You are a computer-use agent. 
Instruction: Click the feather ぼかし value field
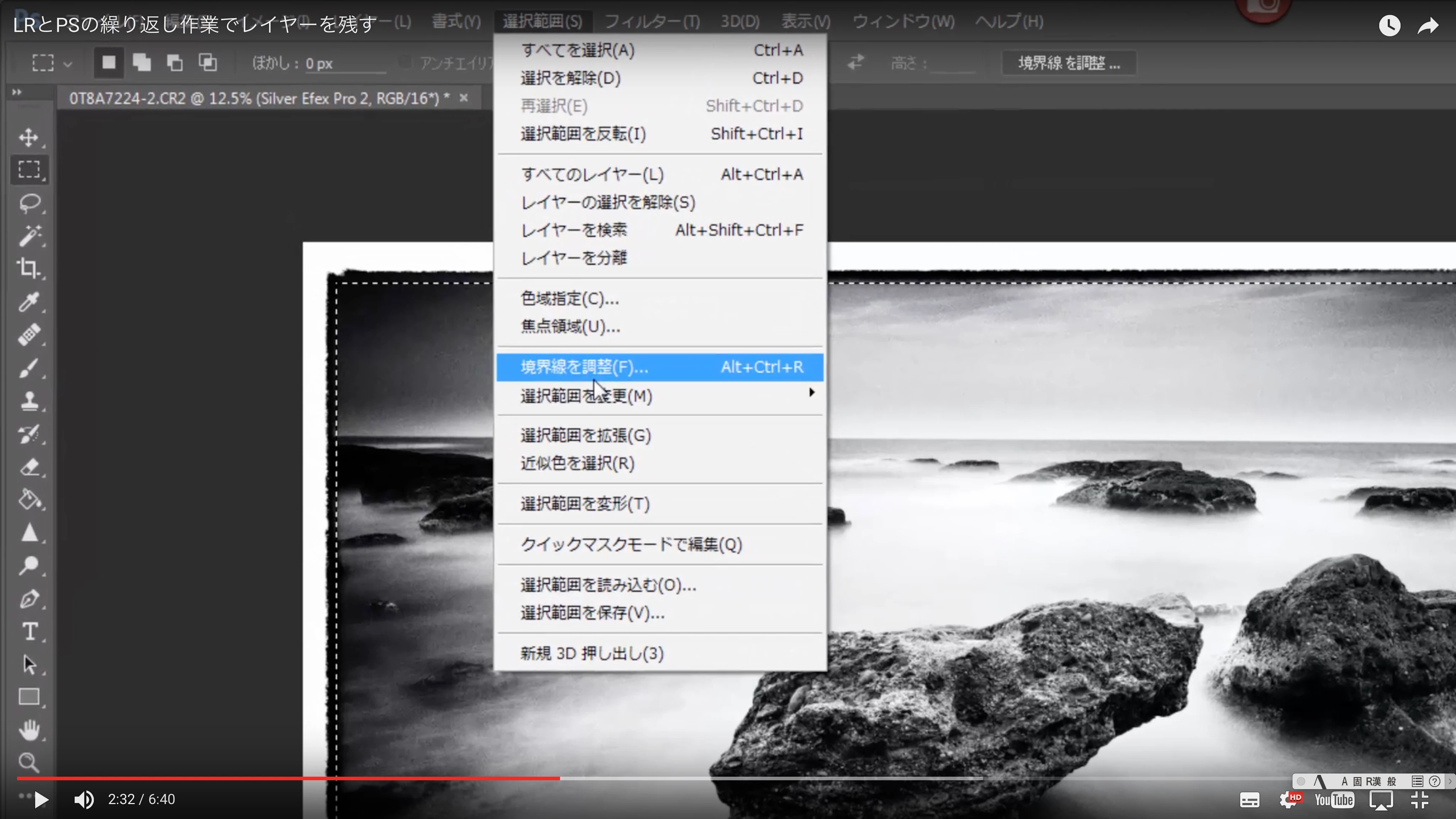tap(346, 63)
